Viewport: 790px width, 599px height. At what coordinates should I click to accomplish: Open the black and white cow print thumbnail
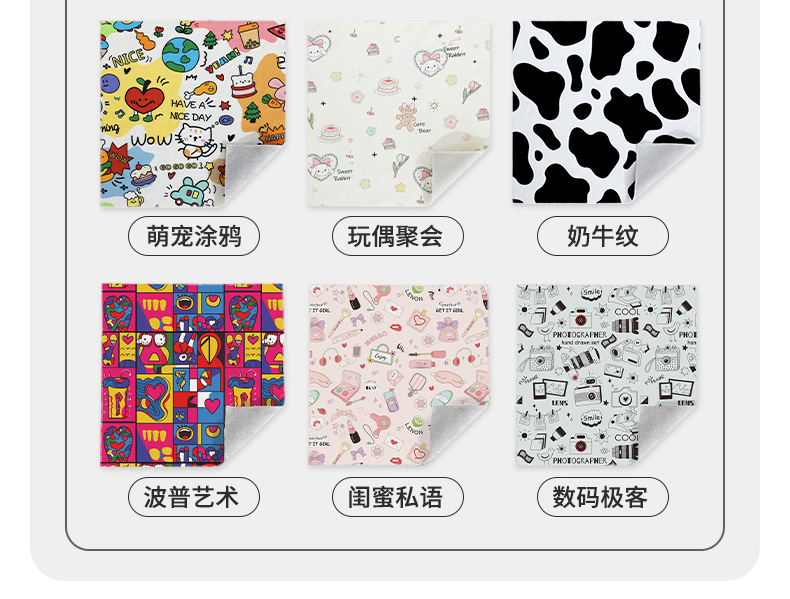click(606, 112)
